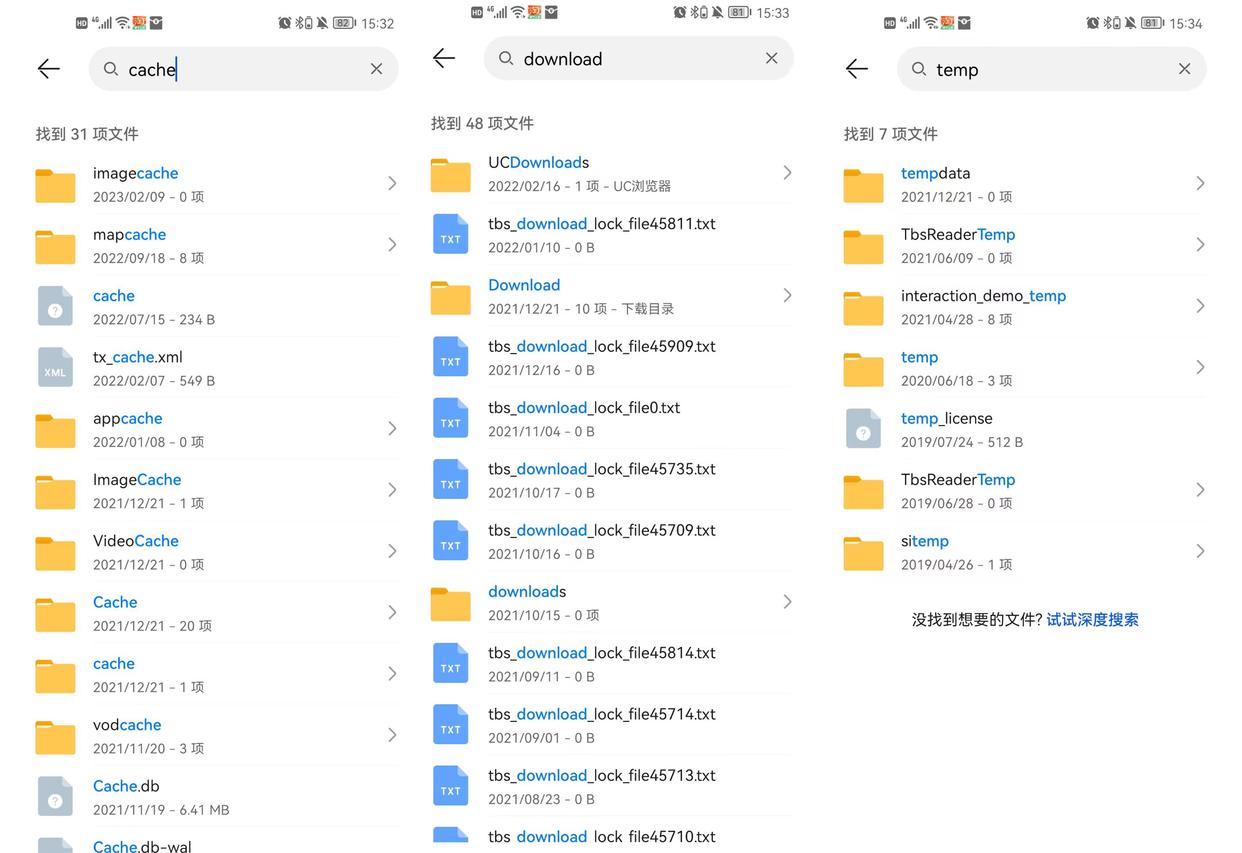Viewport: 1242px width, 853px height.
Task: Click the search magnifier in the cache search bar
Action: click(110, 69)
